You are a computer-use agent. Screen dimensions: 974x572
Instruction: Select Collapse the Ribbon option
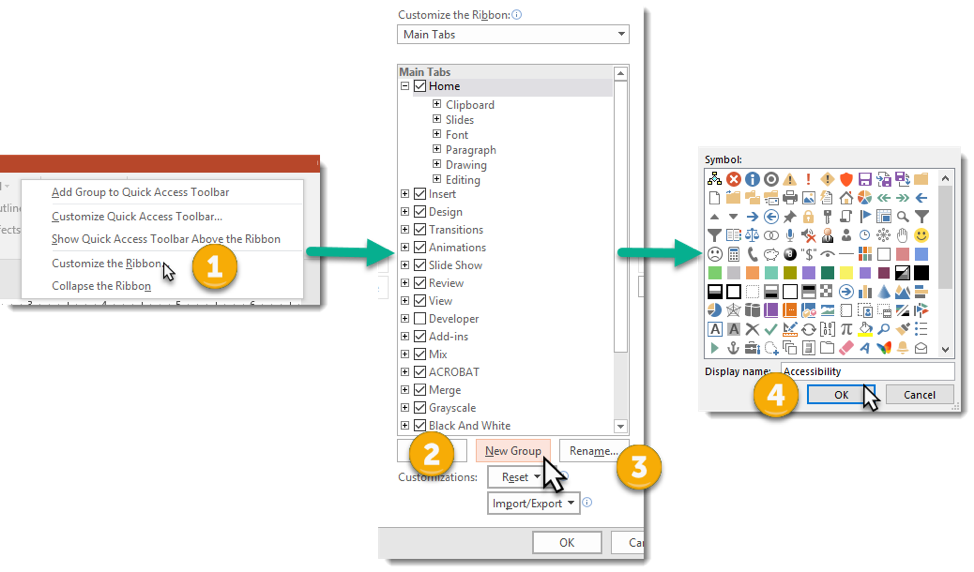tap(101, 286)
